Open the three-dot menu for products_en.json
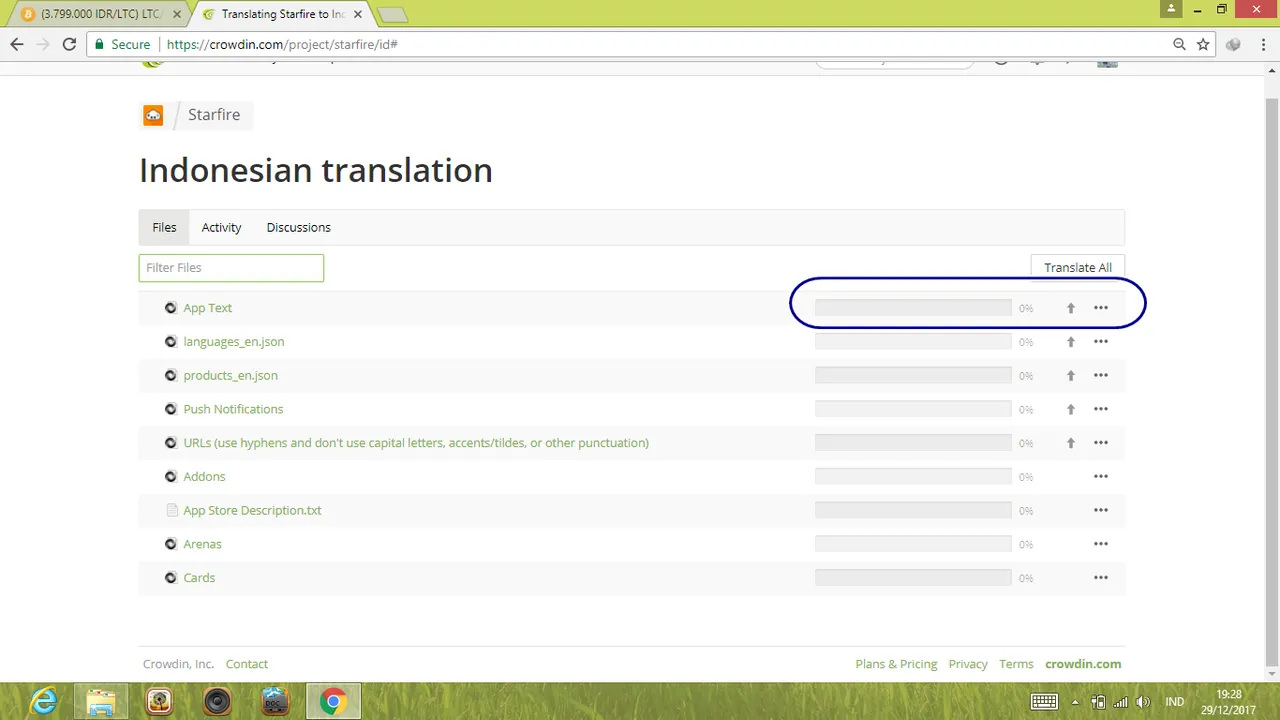This screenshot has width=1280, height=720. tap(1101, 375)
